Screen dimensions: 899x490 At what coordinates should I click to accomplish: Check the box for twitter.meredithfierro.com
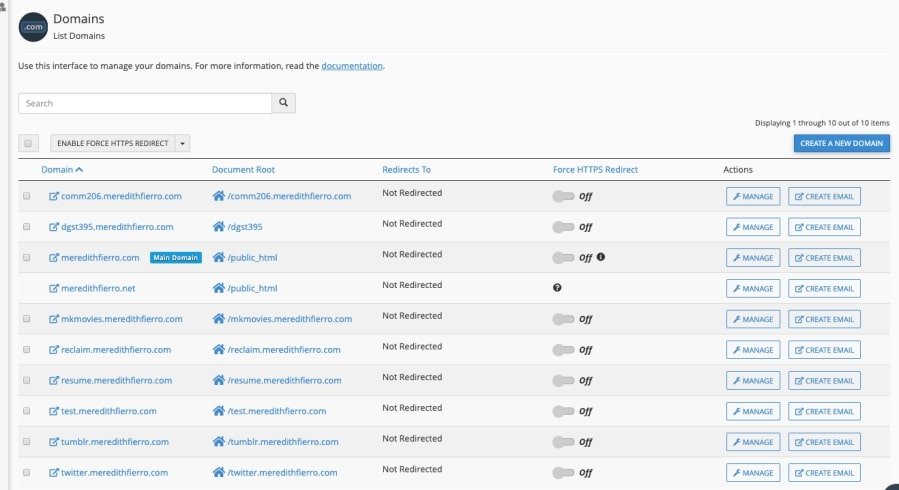pyautogui.click(x=26, y=472)
